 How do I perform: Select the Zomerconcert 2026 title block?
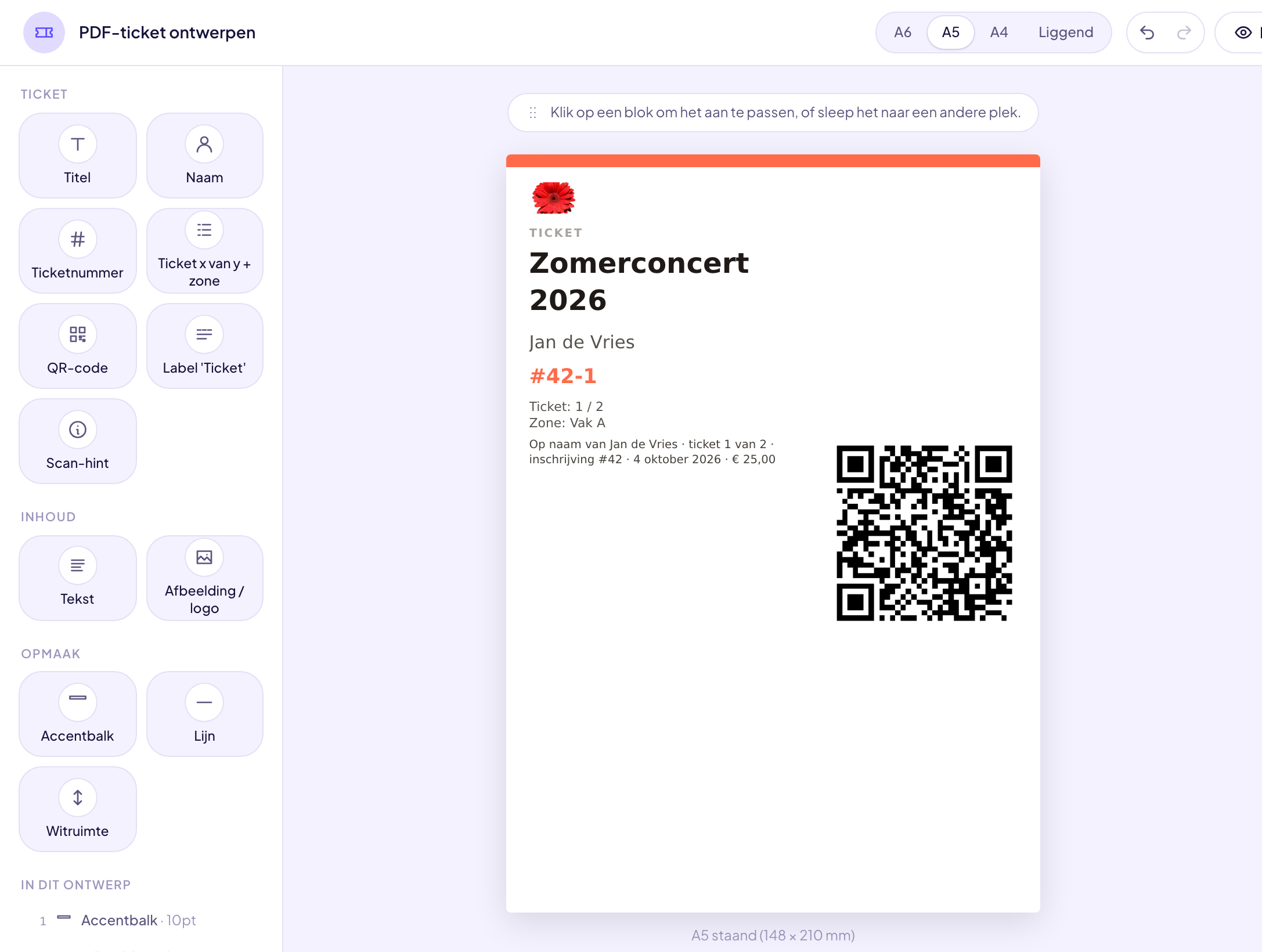tap(639, 282)
